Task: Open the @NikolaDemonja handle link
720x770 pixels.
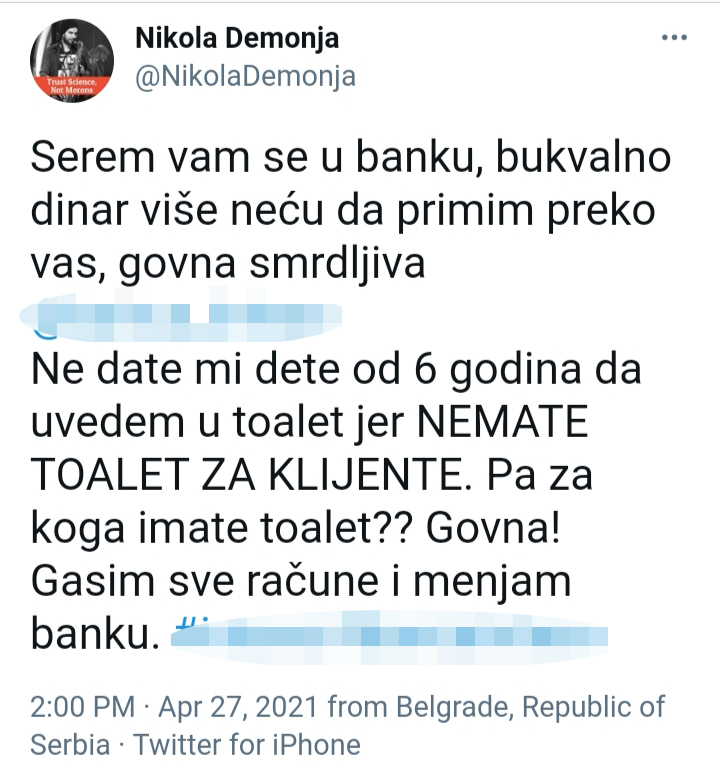Action: tap(245, 77)
